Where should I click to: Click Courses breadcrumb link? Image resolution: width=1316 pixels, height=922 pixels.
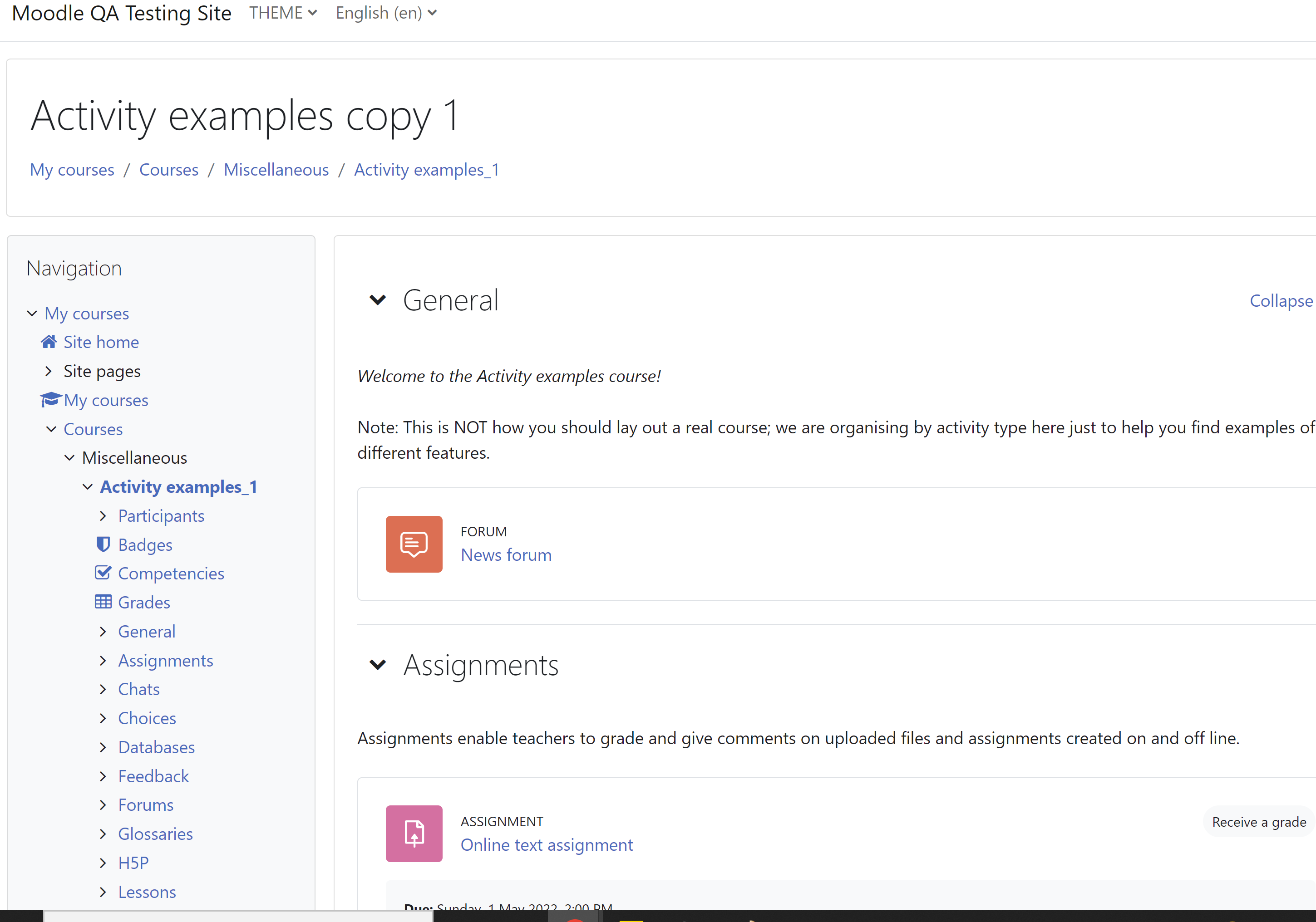pos(169,170)
